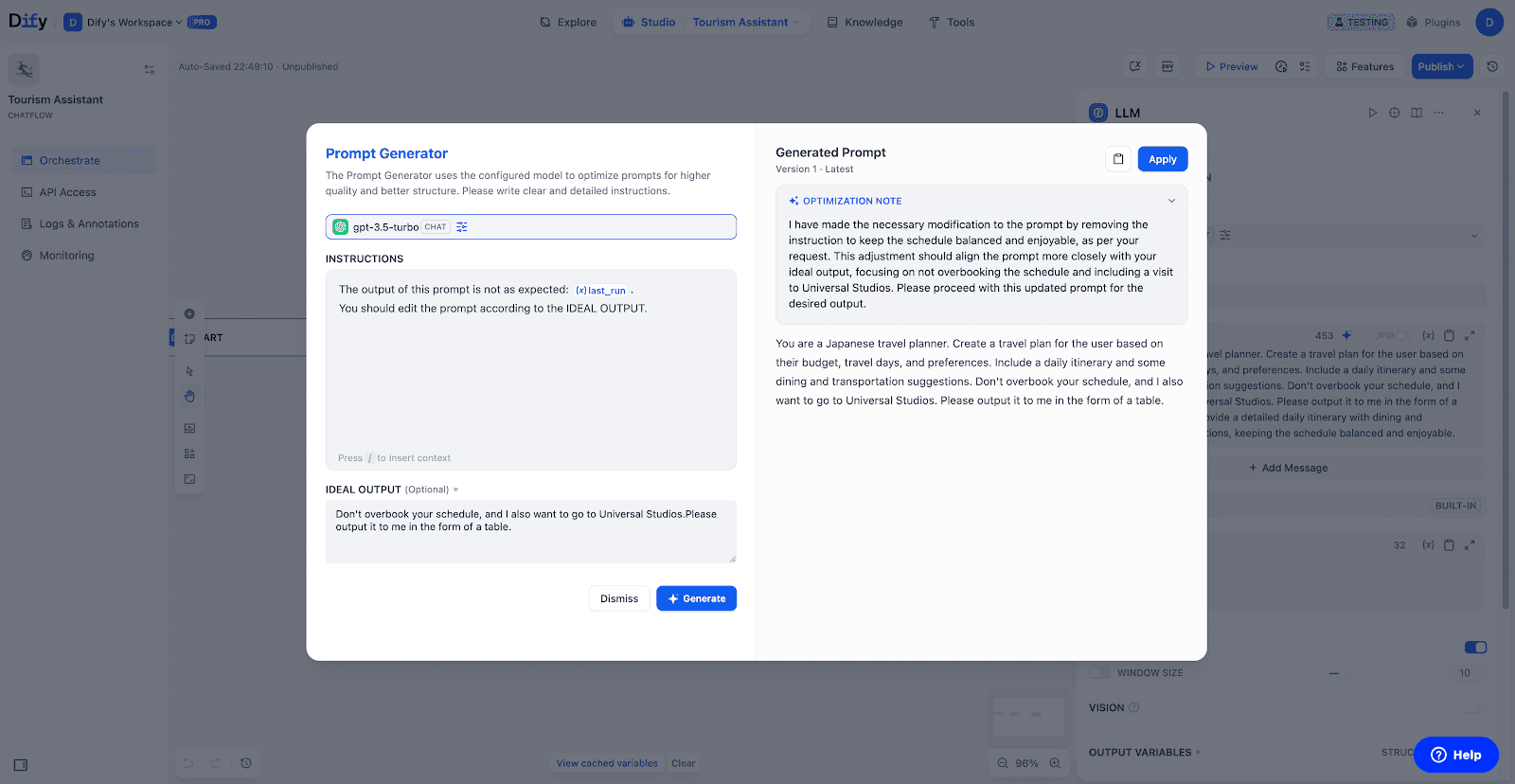Click the zoom out magnifier icon
Viewport: 1515px width, 784px height.
(1003, 763)
